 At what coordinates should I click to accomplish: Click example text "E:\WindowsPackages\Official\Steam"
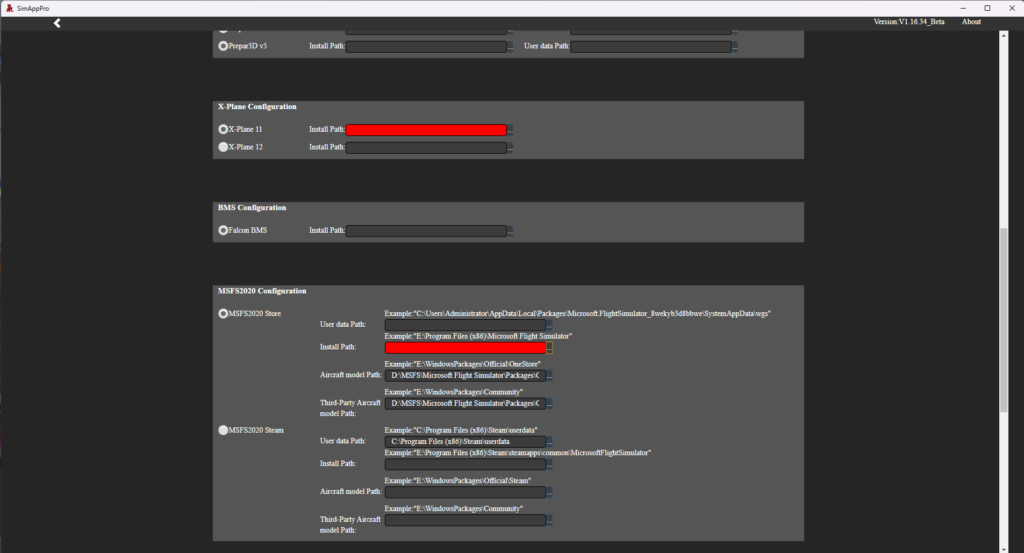[458, 481]
